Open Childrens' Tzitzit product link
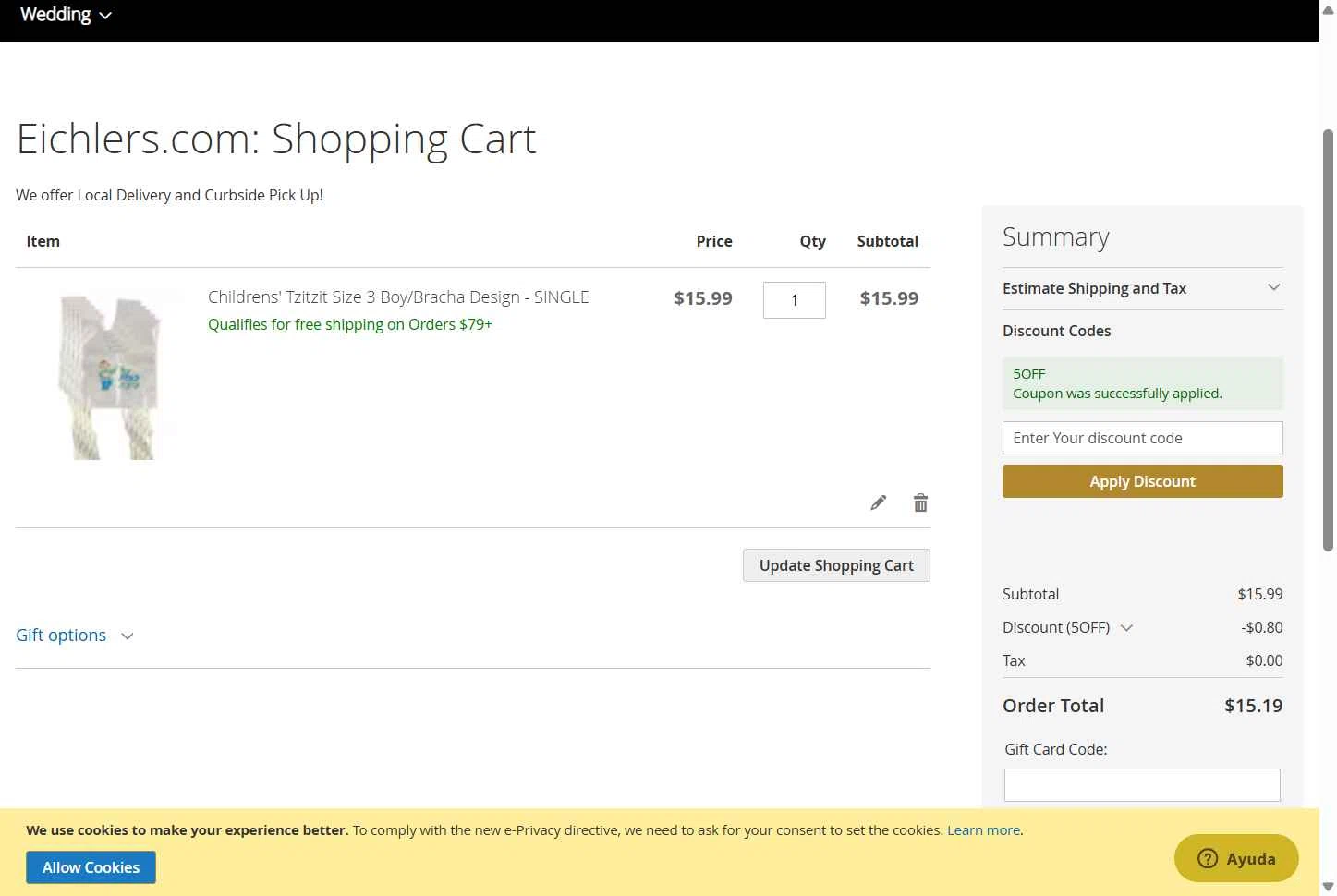Image resolution: width=1337 pixels, height=896 pixels. (398, 297)
